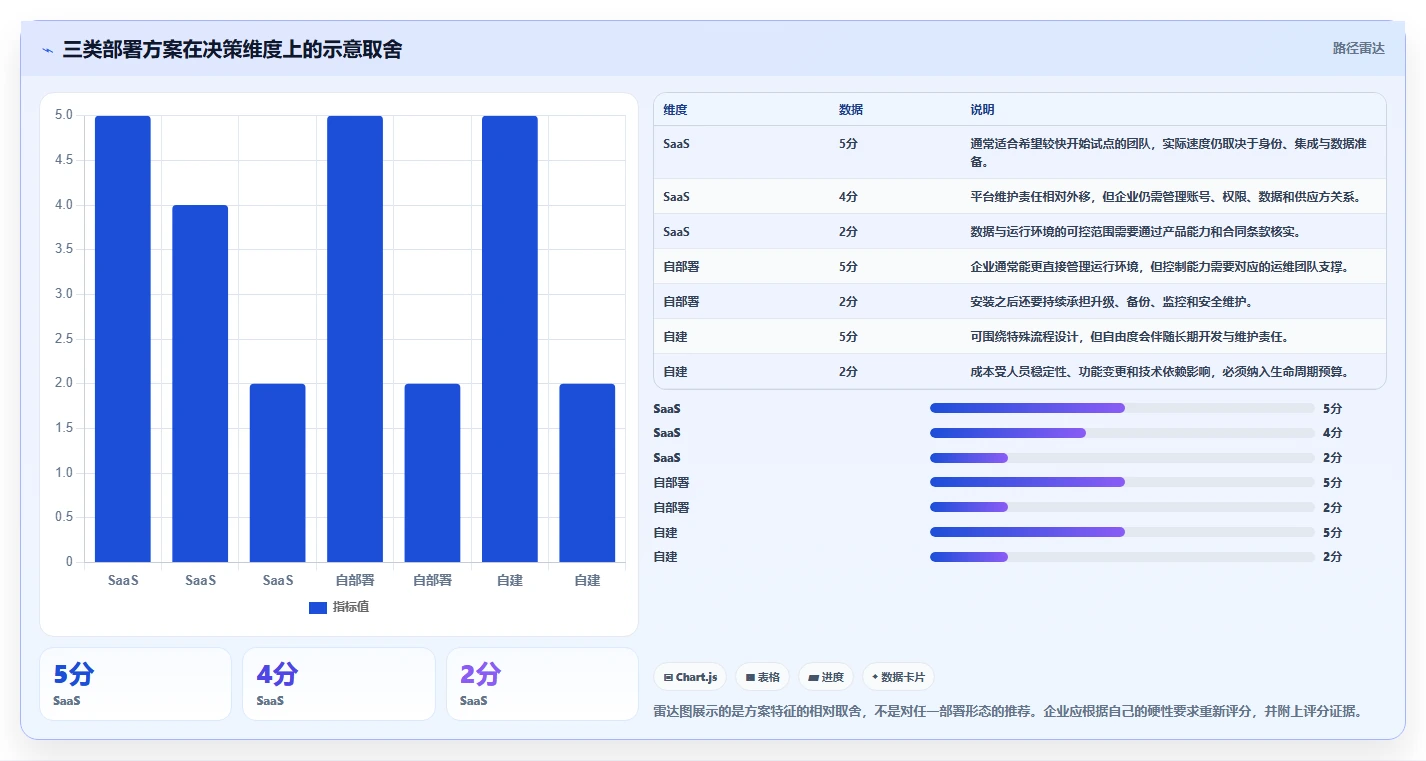
Task: Click the SaaS chart bar reaching 2.0
Action: pos(278,473)
